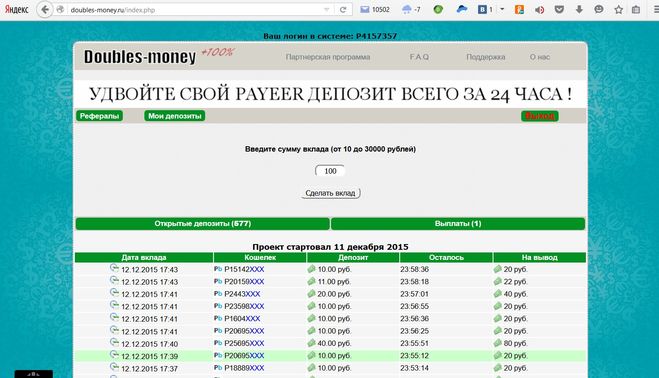
Task: Bookmark this page with star icon
Action: tap(619, 9)
